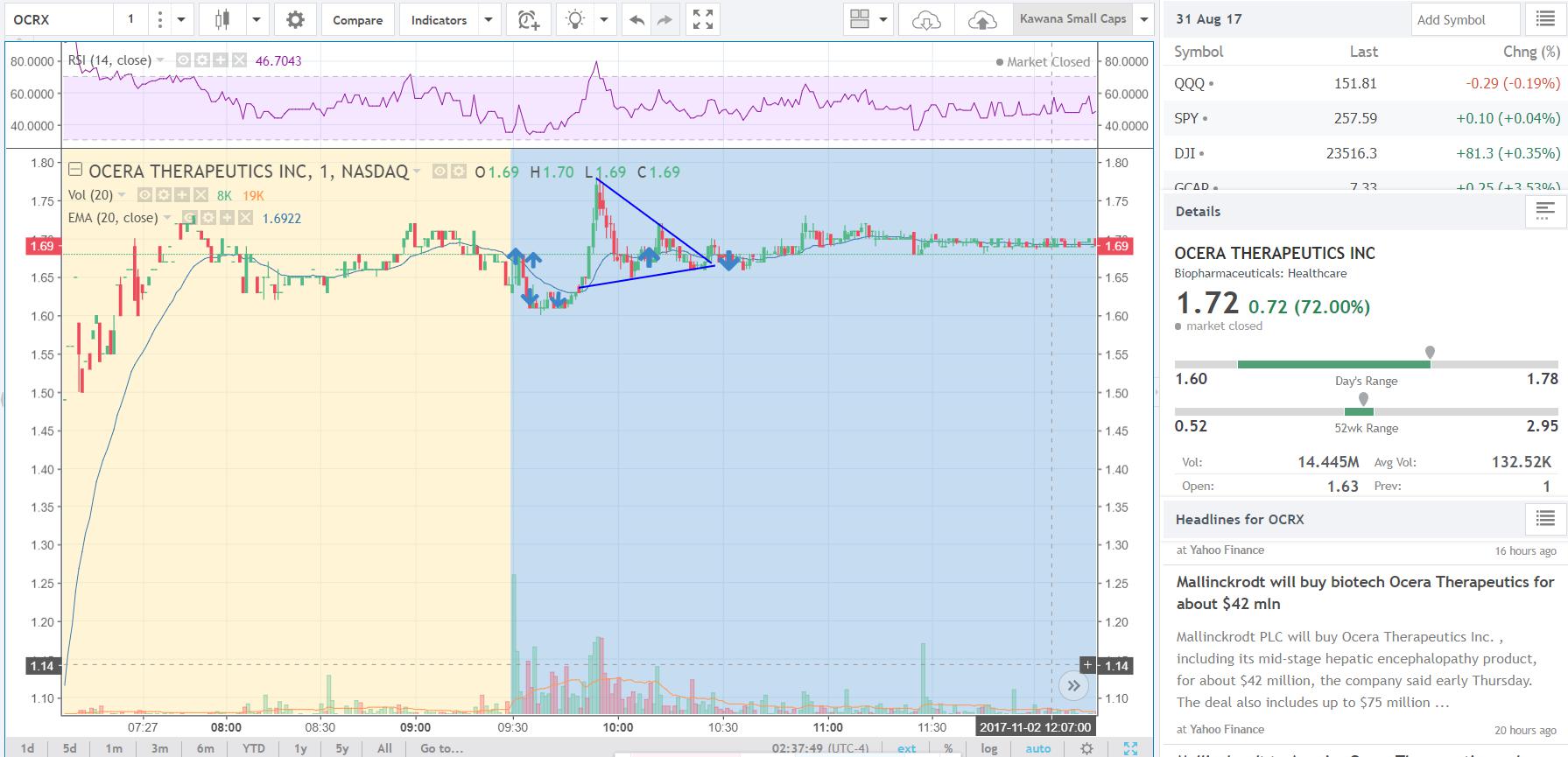
Task: Open the Vol (20) legend dropdown arrow
Action: tap(122, 195)
